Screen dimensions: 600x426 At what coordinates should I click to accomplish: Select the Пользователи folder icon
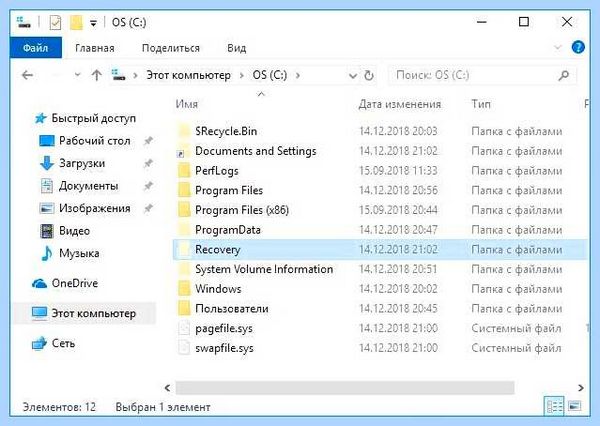tap(184, 308)
